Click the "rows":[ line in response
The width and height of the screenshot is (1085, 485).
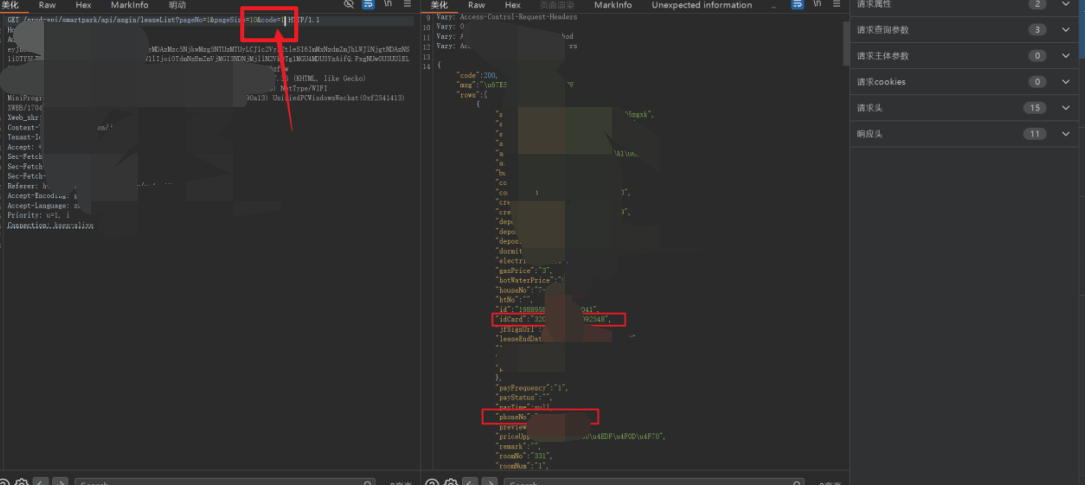[x=472, y=94]
